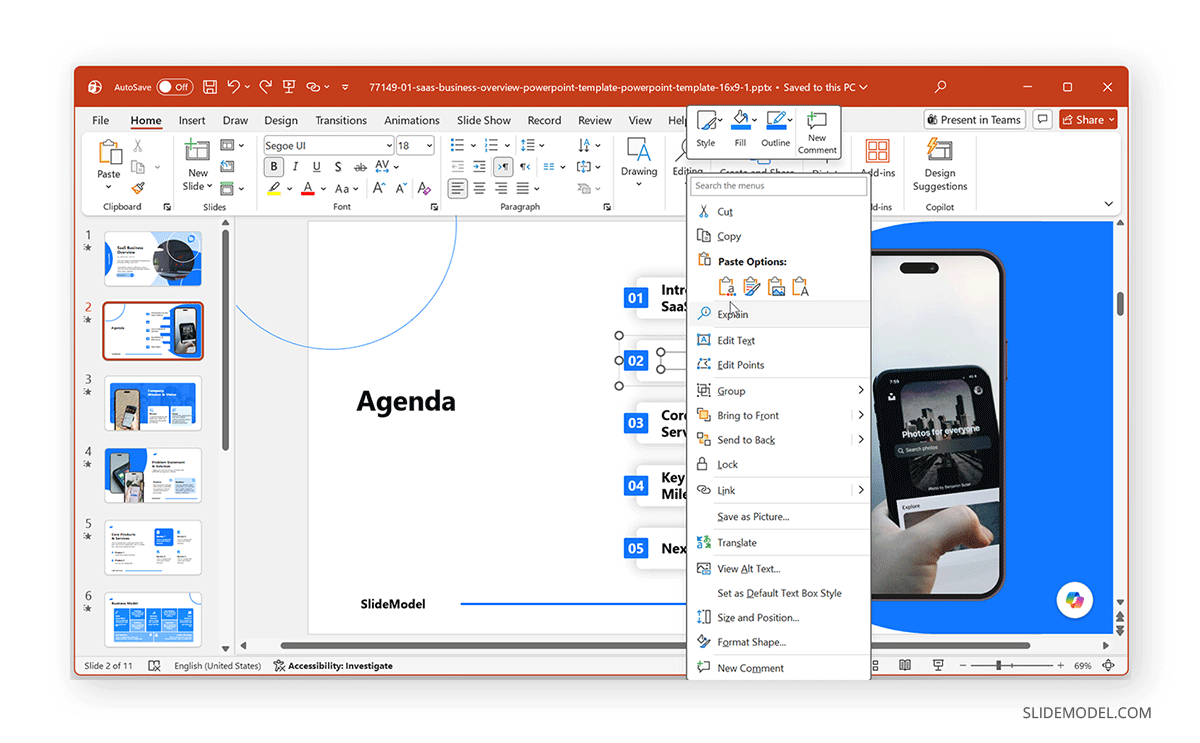Click the Save disk icon
The image size is (1200, 743).
pos(210,87)
